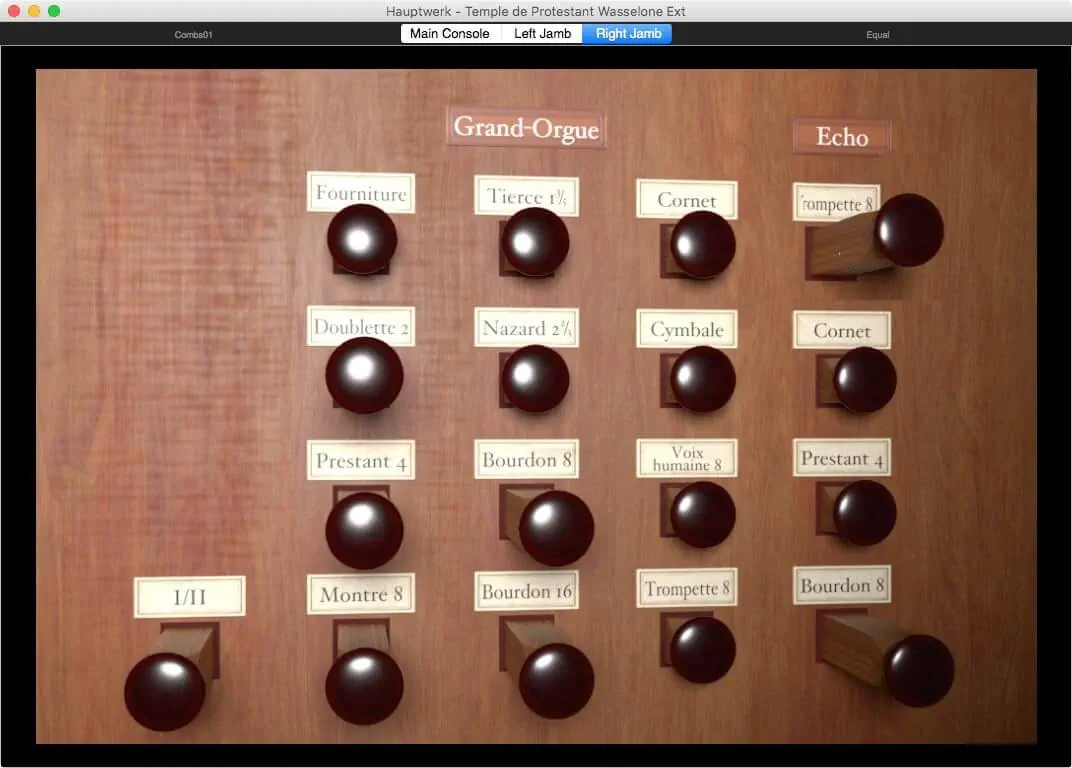The image size is (1072, 768).
Task: Push in the Echo Trompette 8 stop
Action: (908, 230)
